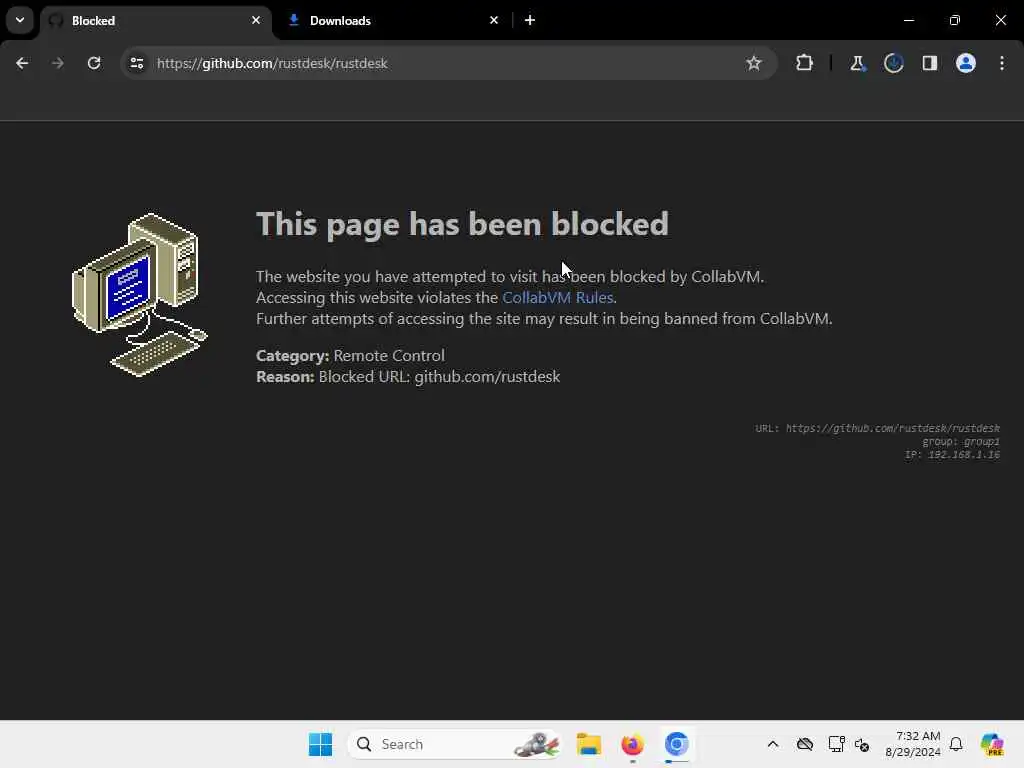Close the Blocked tab
This screenshot has height=768, width=1024.
(256, 20)
